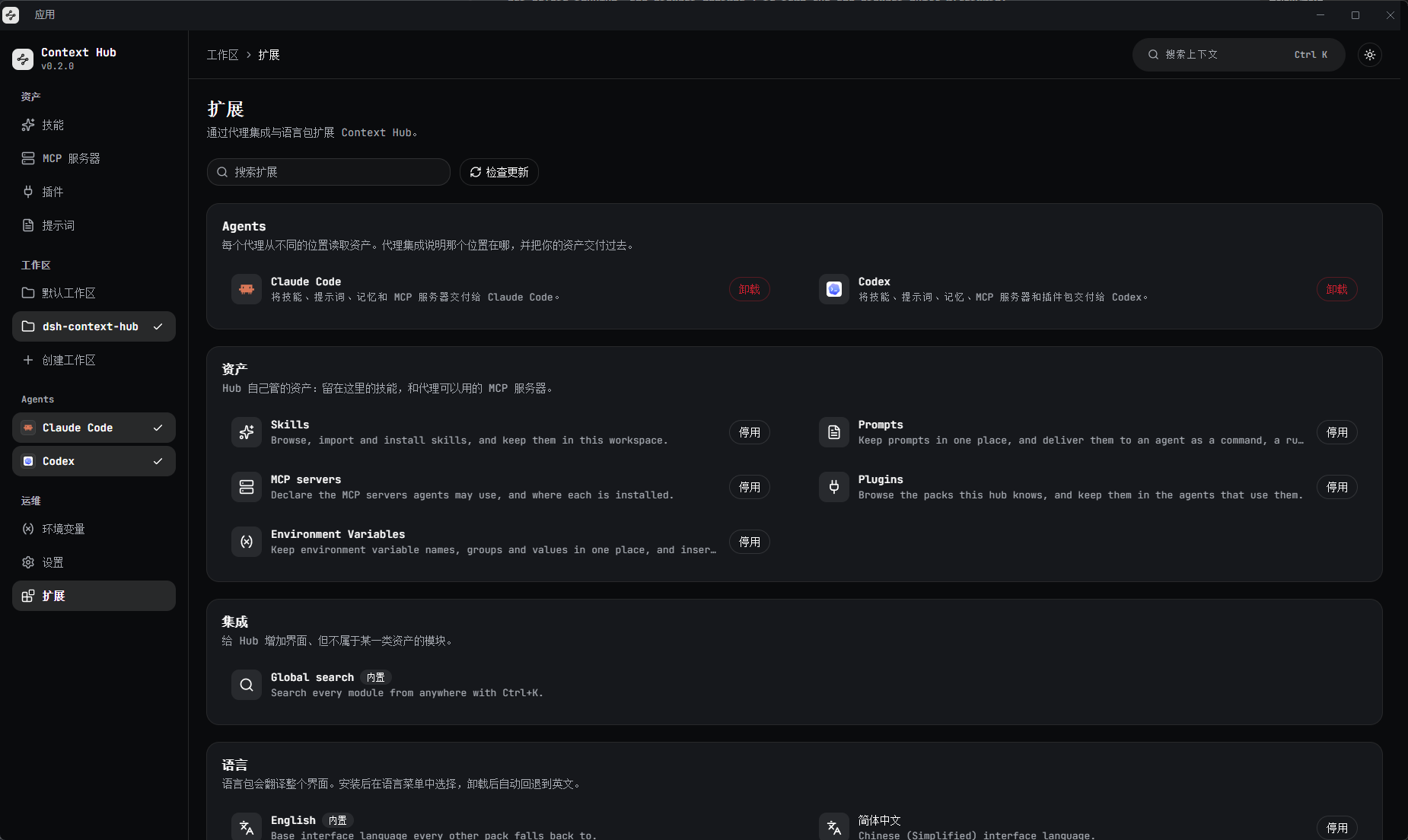Click the Skills sparkle icon in 资产
Screen dimensions: 1408x840
pyautogui.click(x=247, y=432)
